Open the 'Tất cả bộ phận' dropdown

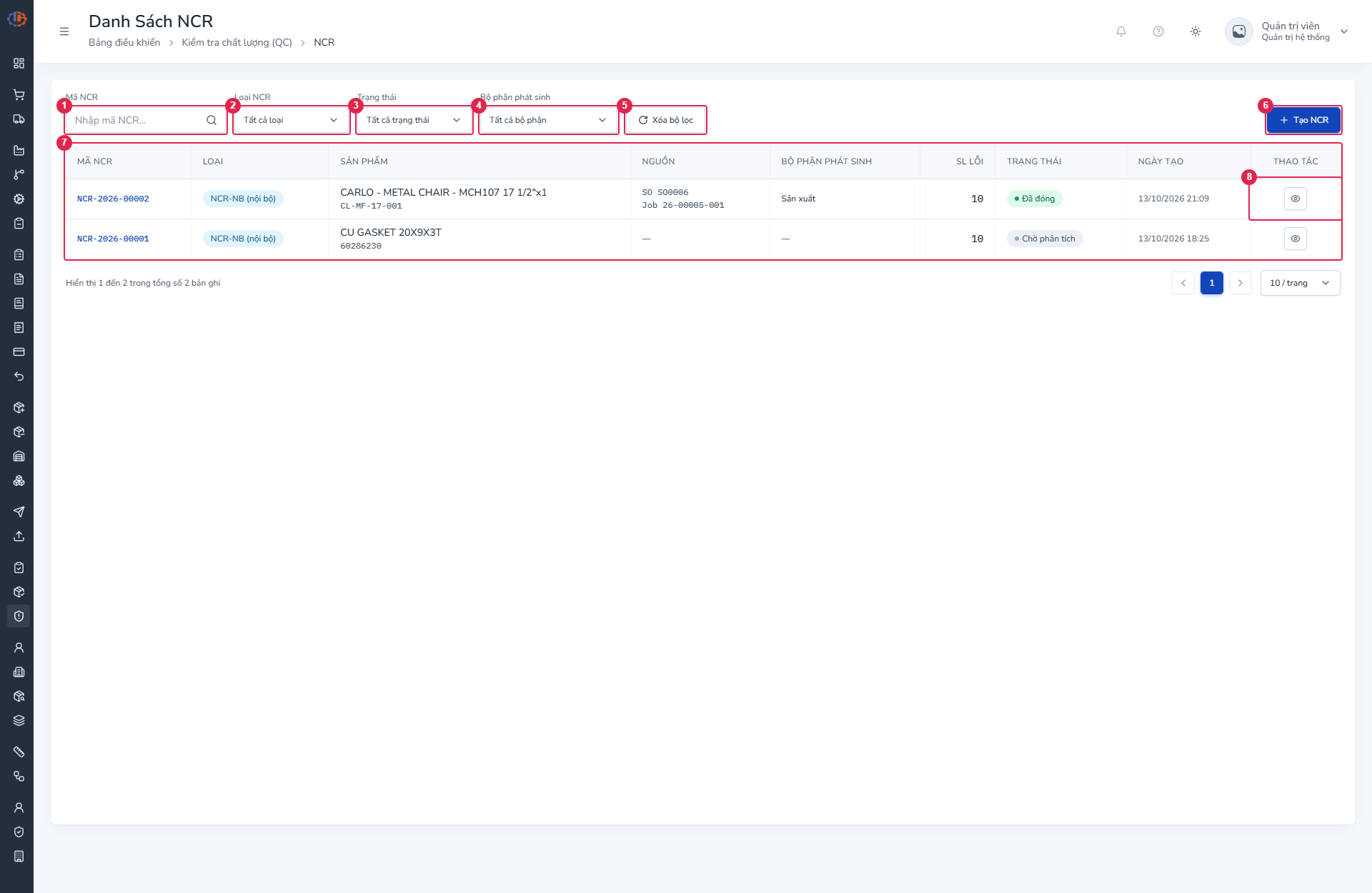(548, 120)
